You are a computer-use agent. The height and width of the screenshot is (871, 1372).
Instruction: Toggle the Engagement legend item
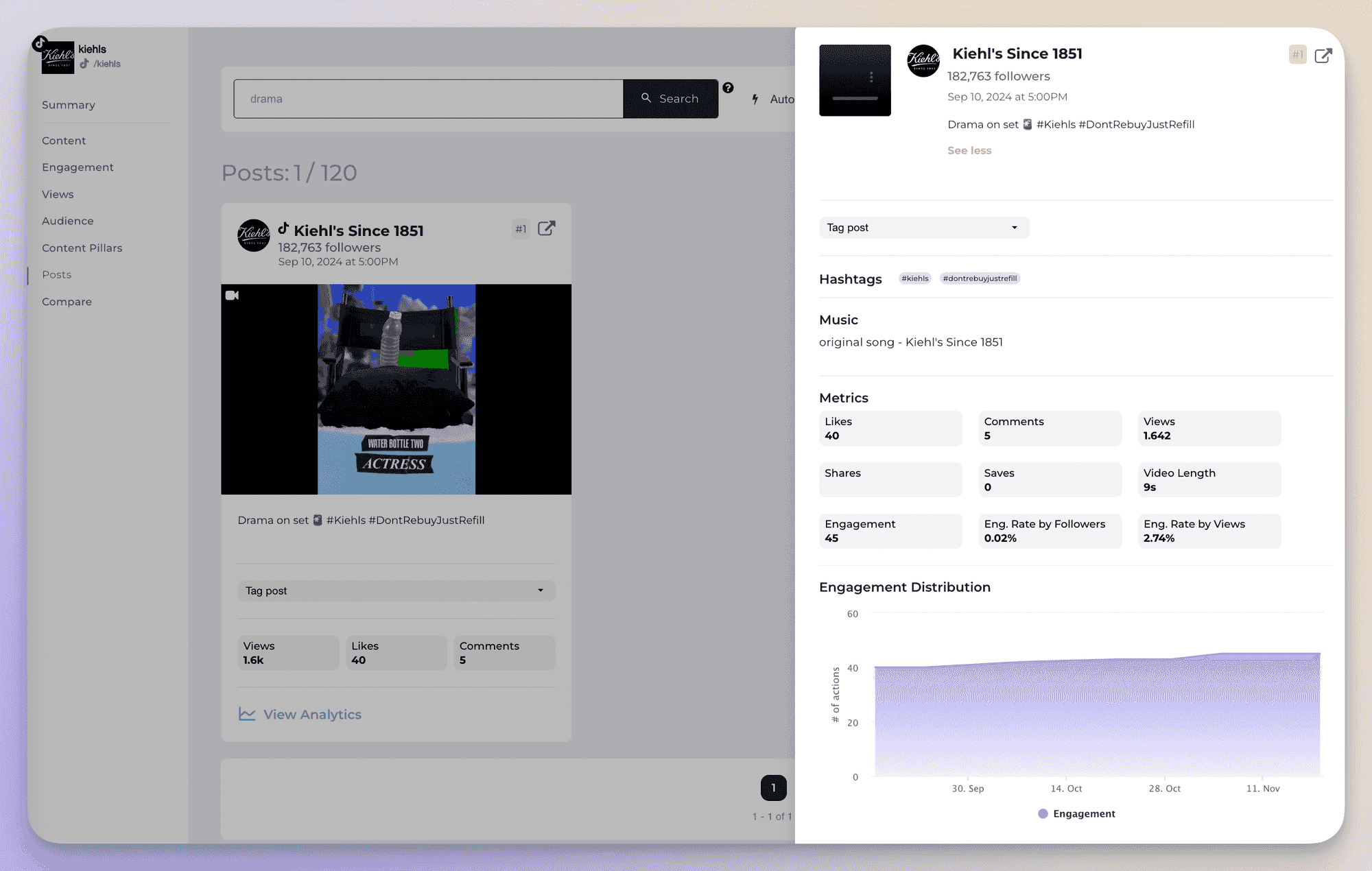[x=1076, y=813]
